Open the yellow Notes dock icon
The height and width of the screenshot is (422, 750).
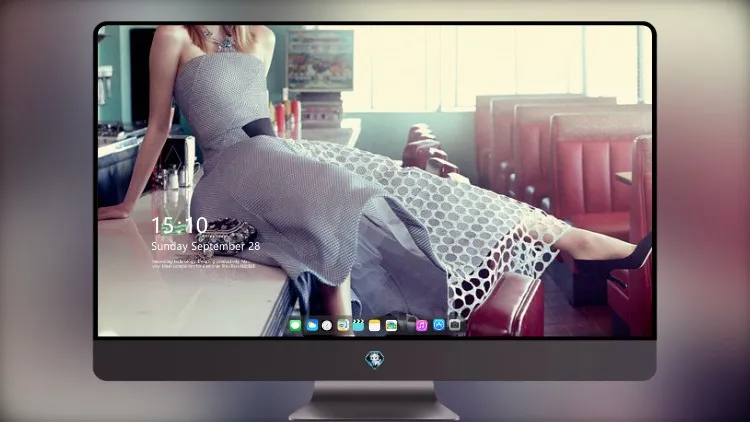coord(375,325)
